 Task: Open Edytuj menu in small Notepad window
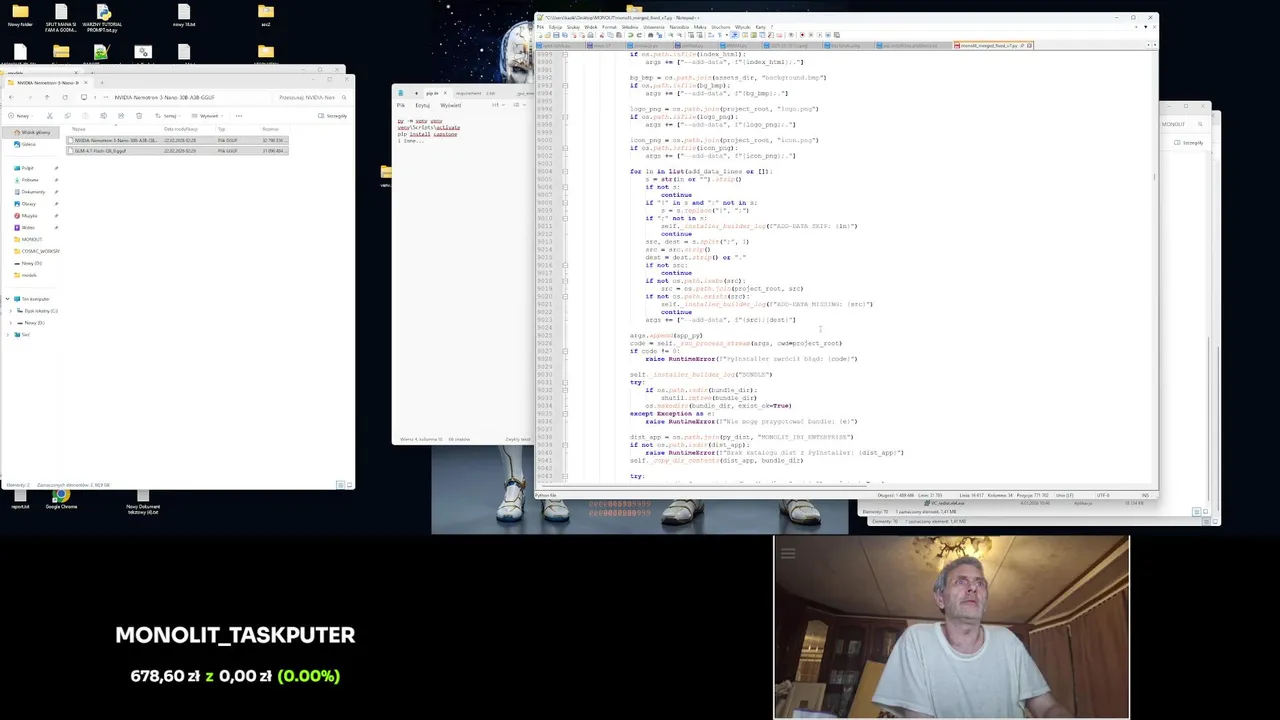(x=422, y=105)
